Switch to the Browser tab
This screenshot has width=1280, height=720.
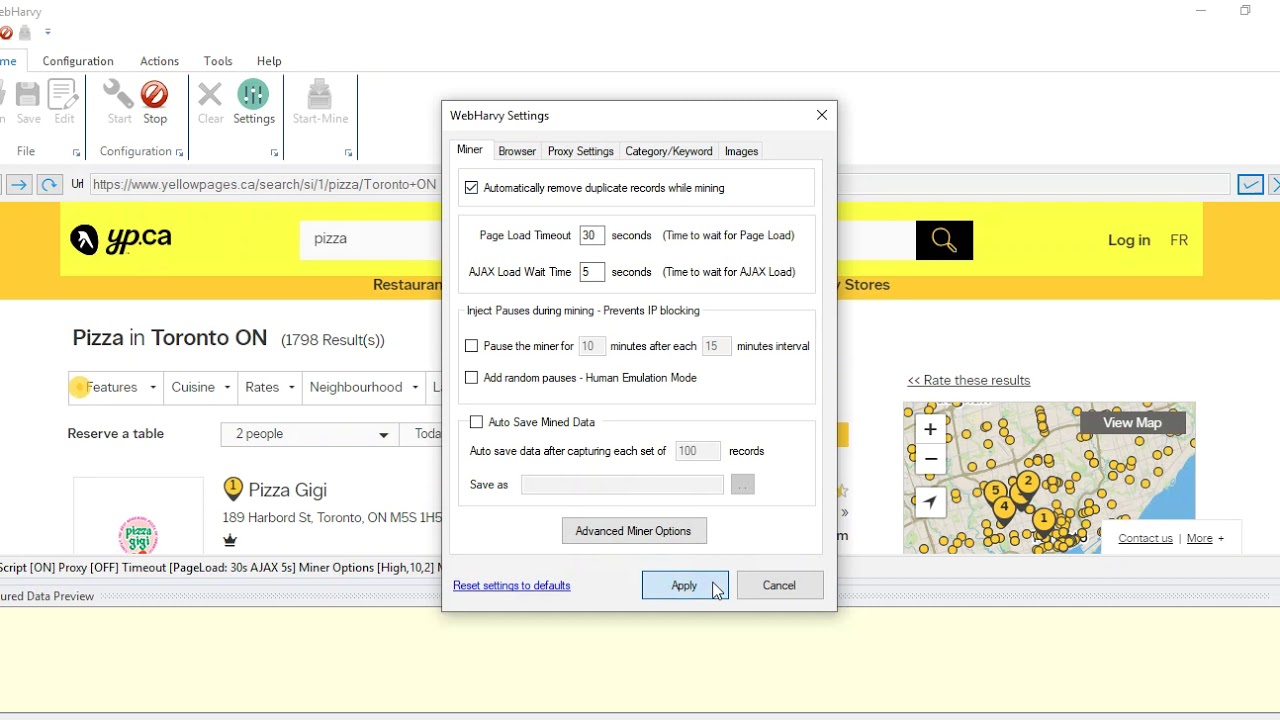pos(517,151)
